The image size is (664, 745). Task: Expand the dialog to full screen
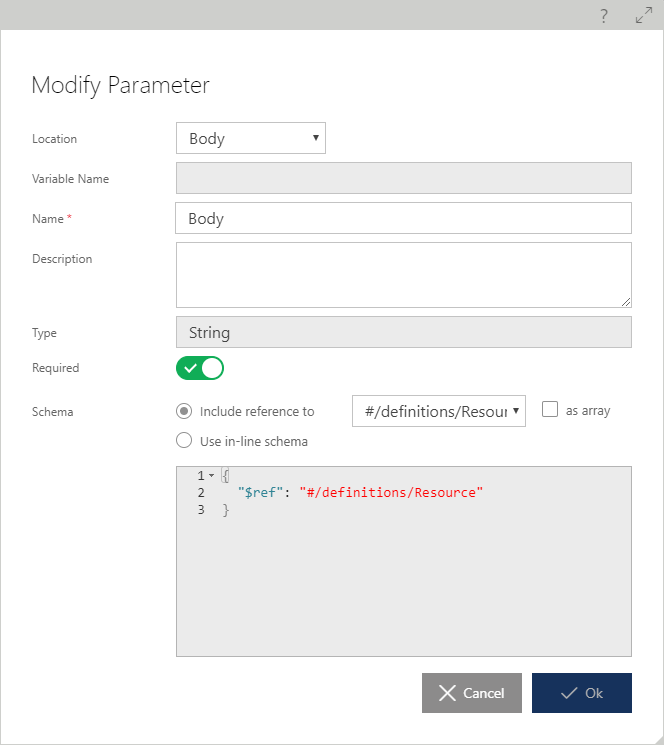[x=644, y=15]
